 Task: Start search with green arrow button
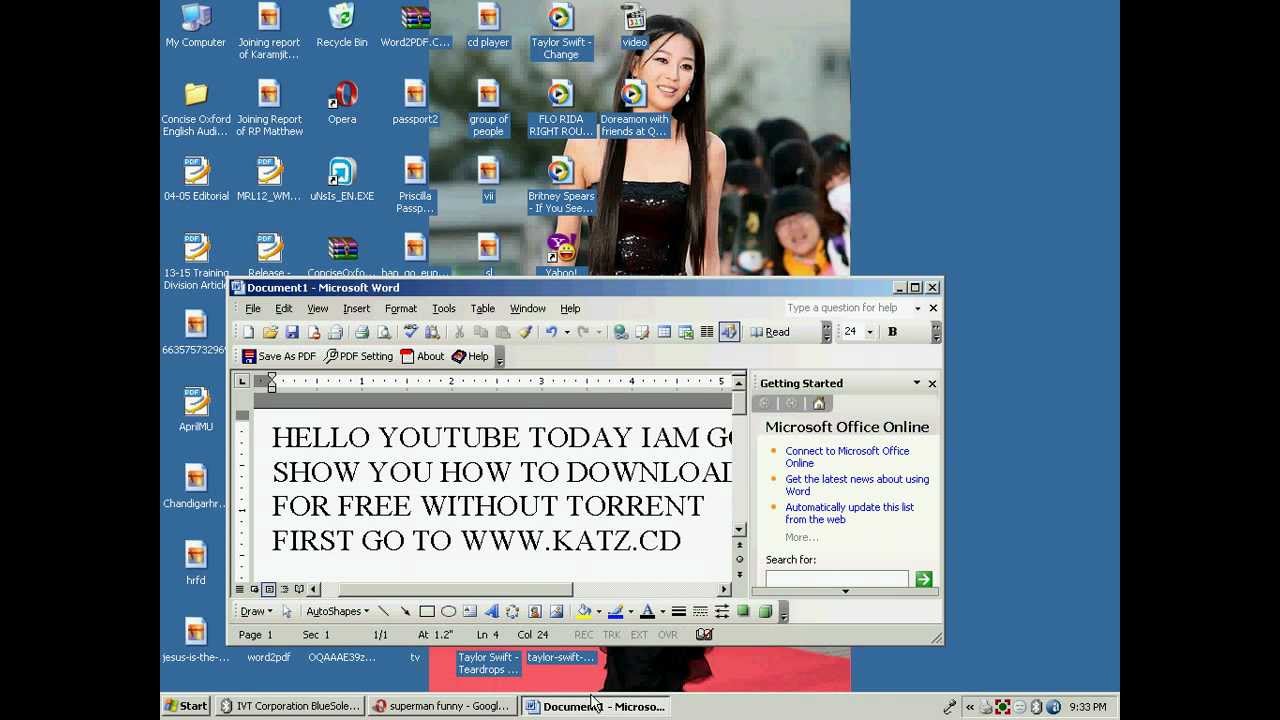coord(923,579)
